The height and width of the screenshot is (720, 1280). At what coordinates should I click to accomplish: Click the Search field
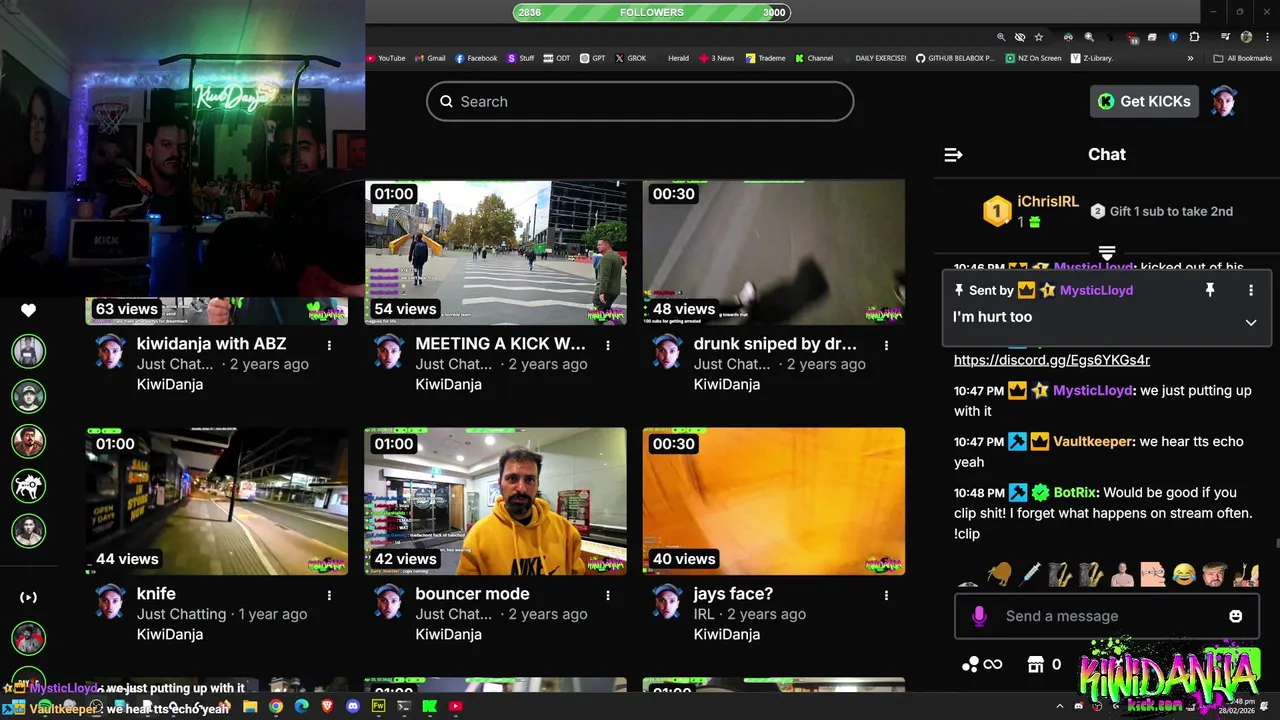coord(640,101)
